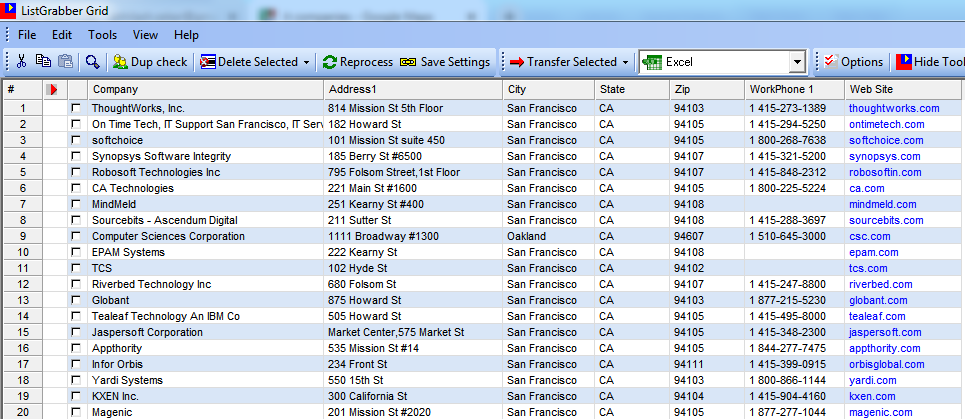Check the Appthority row checkbox
Viewport: 965px width, 419px height.
point(76,348)
